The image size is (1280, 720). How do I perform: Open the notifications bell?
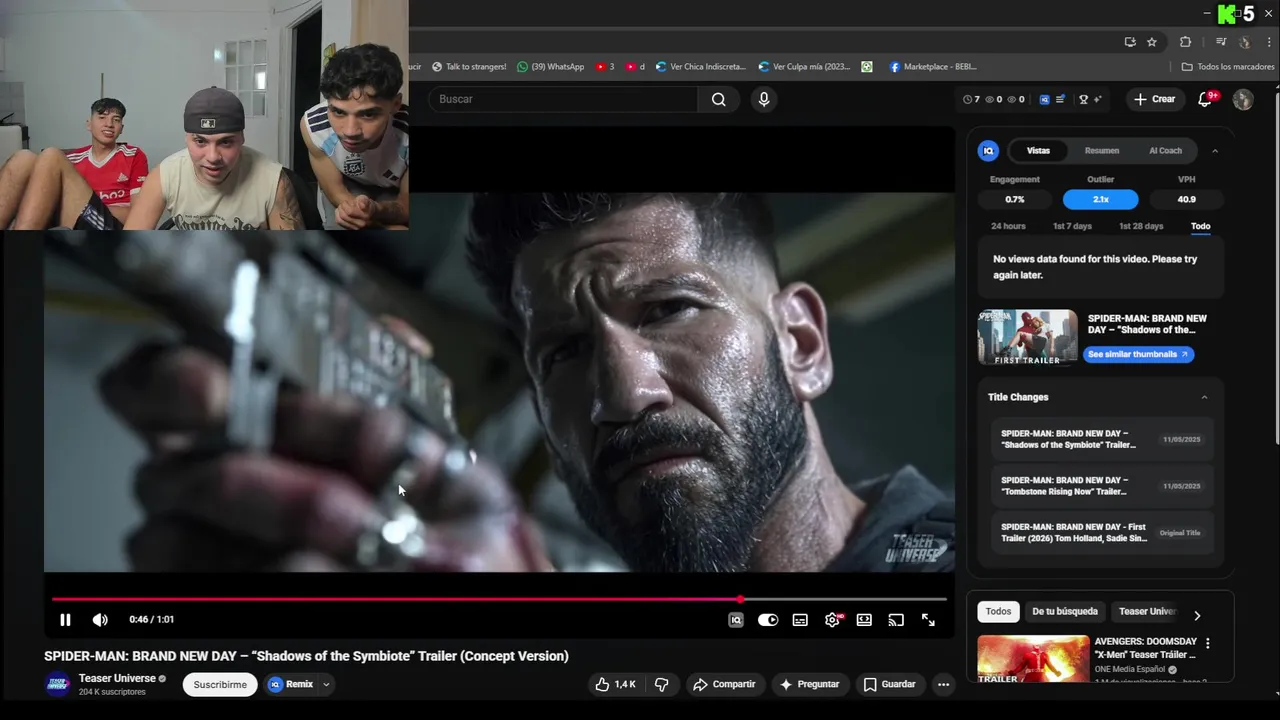click(x=1206, y=99)
